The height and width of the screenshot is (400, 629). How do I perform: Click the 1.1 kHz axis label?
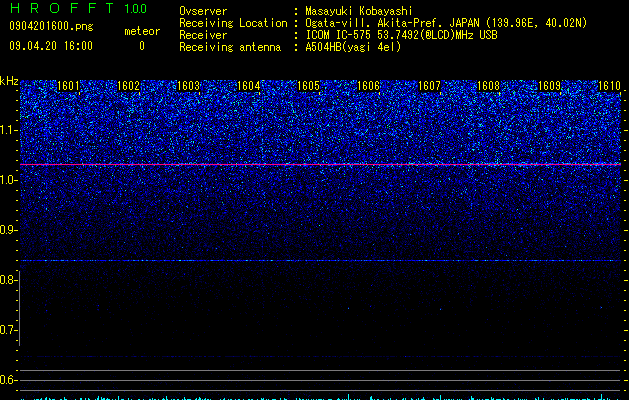point(8,130)
